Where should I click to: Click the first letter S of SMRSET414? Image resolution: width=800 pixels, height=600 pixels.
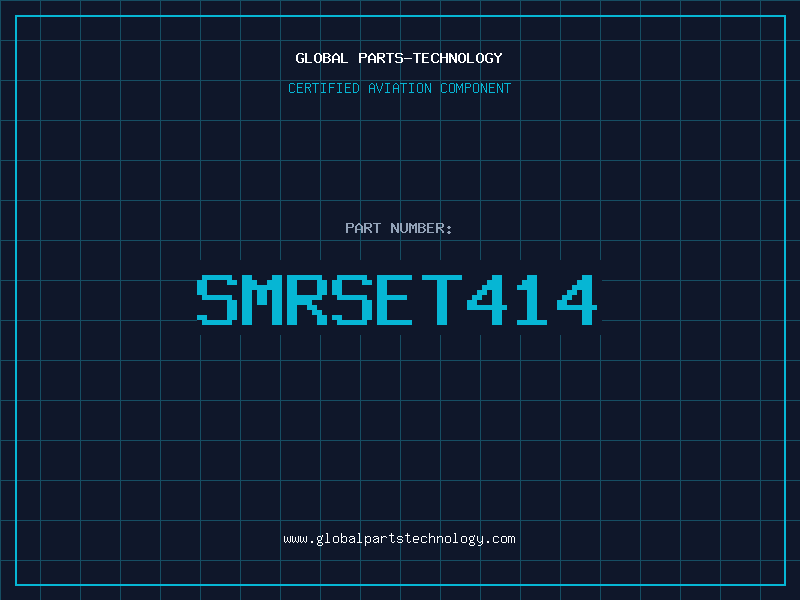point(217,300)
